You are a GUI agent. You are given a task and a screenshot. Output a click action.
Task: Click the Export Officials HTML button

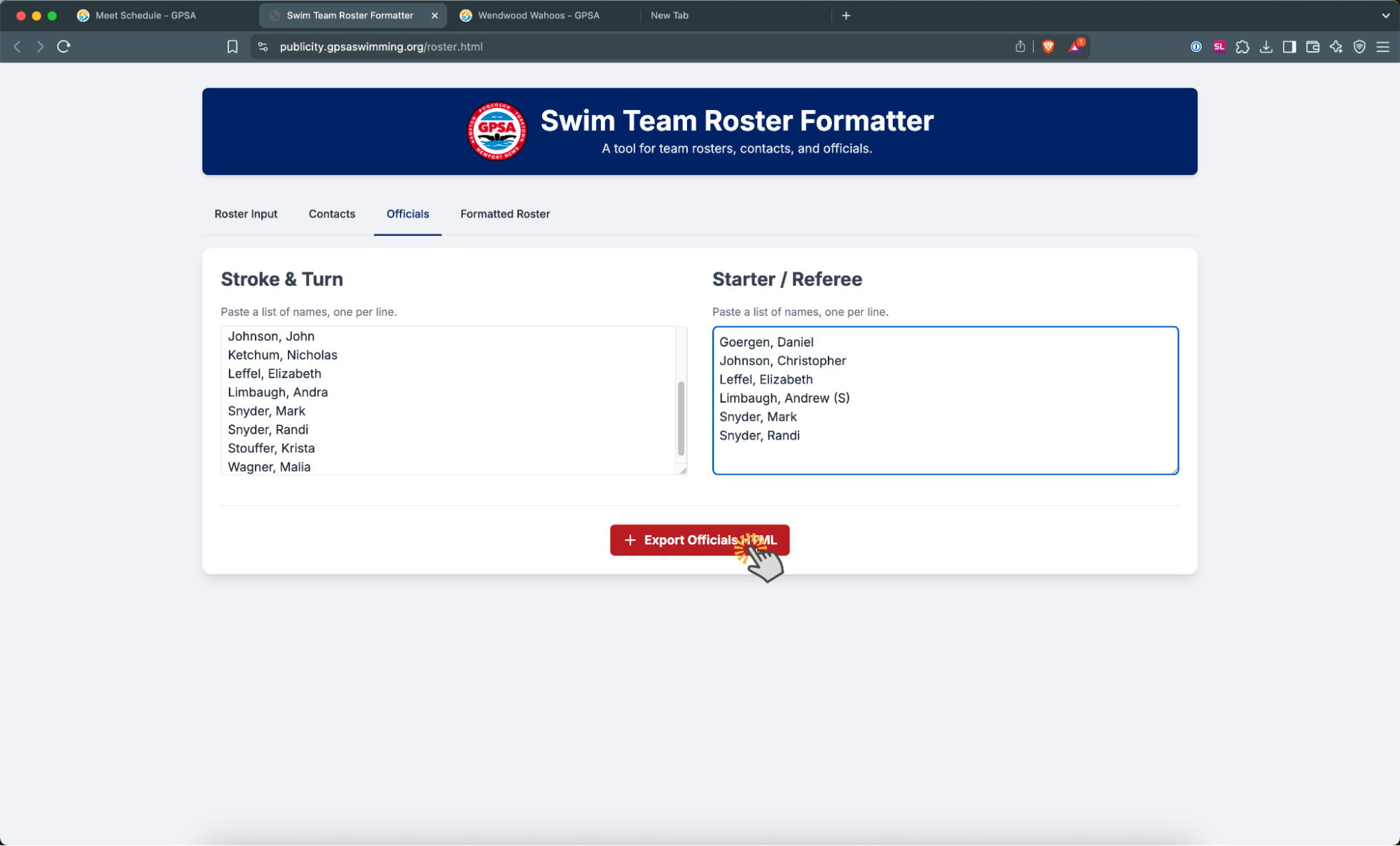699,540
